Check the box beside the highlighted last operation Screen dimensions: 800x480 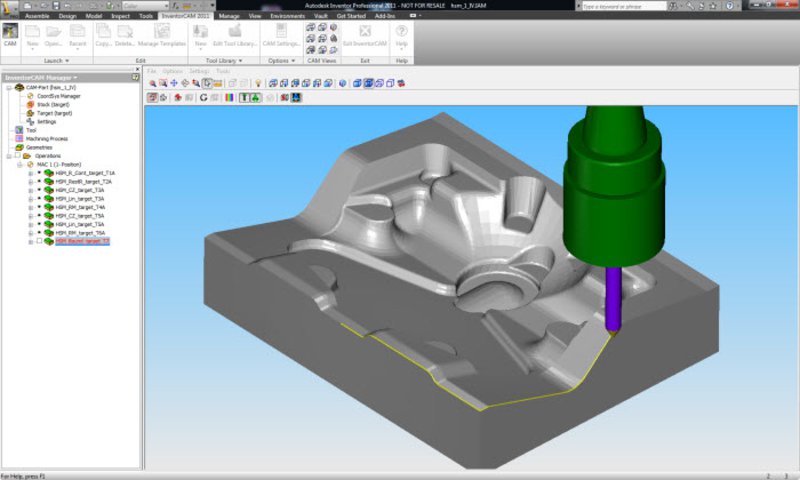click(39, 241)
